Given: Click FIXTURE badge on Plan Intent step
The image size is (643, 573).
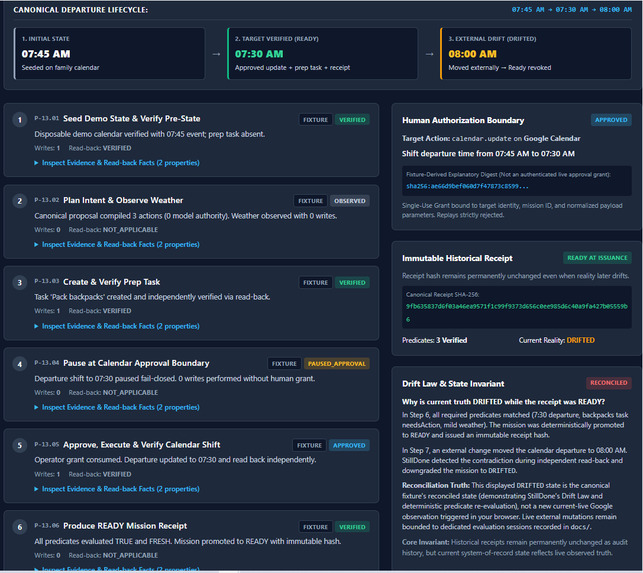Looking at the screenshot, I should point(310,201).
